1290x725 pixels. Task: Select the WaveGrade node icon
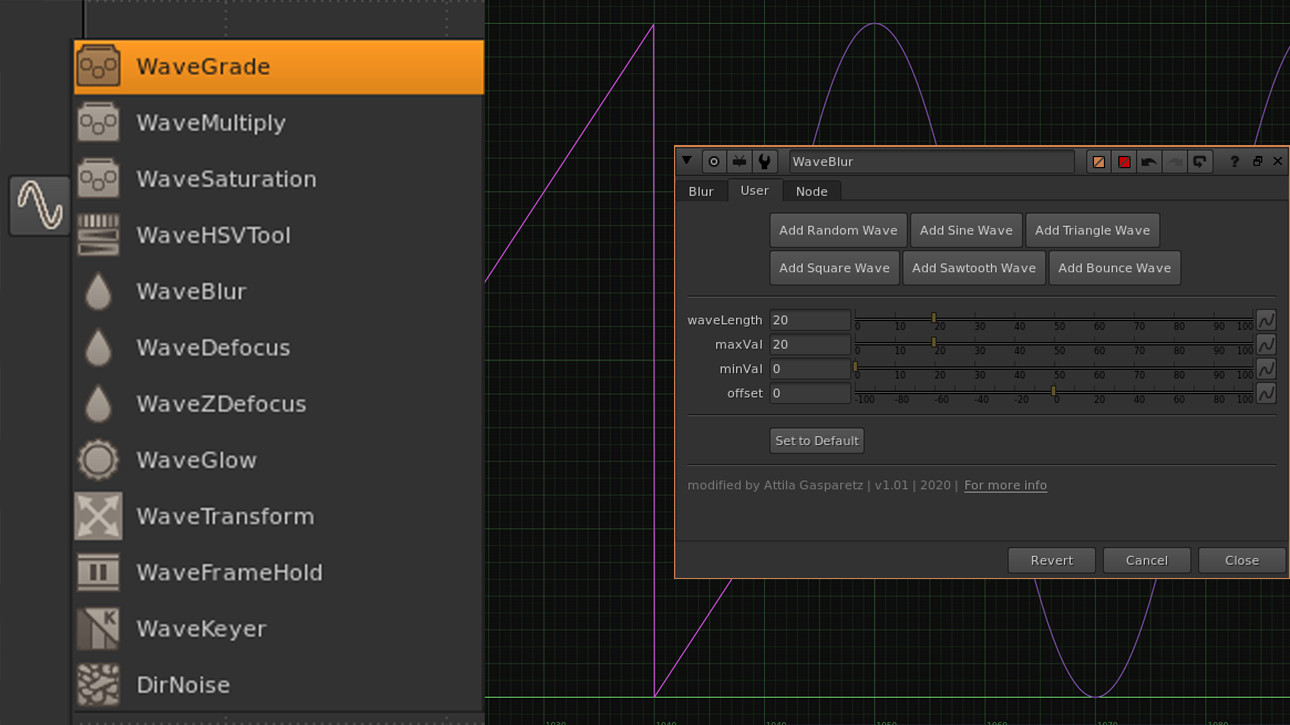pos(98,66)
